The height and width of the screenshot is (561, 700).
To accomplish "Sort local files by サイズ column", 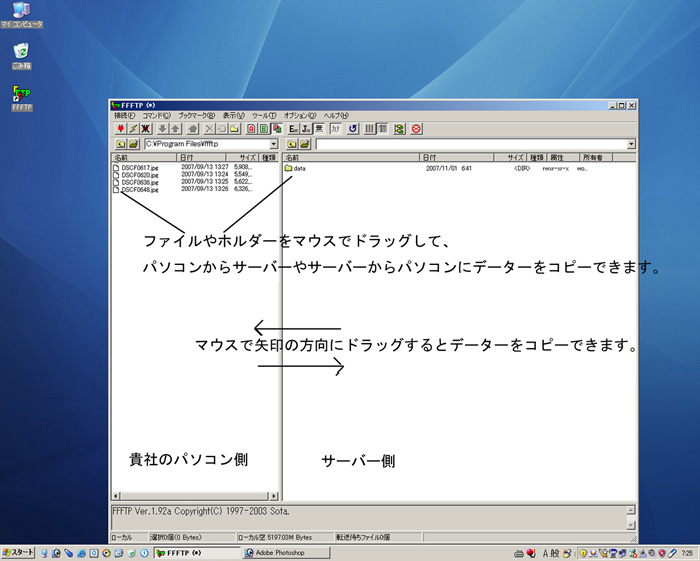I will pyautogui.click(x=242, y=158).
